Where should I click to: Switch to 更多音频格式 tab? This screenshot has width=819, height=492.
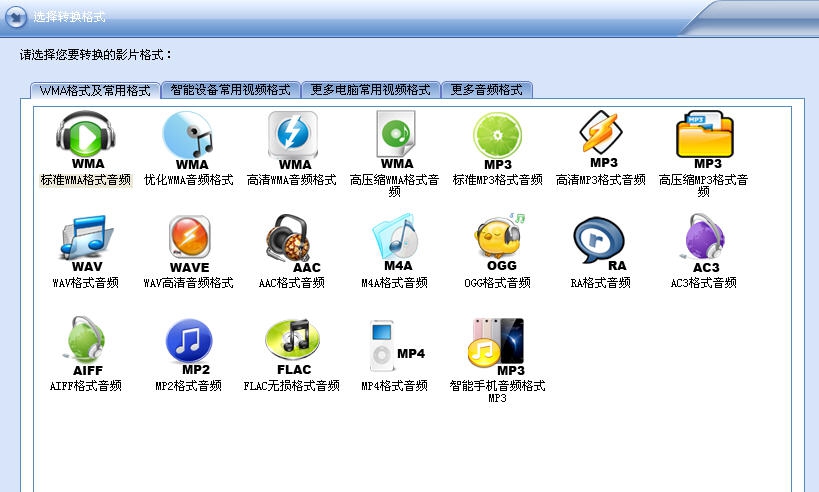pos(487,90)
